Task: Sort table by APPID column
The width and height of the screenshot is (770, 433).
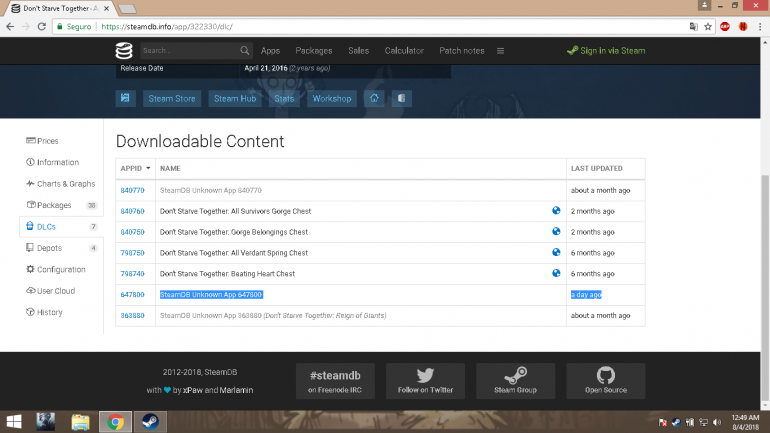Action: coord(136,168)
